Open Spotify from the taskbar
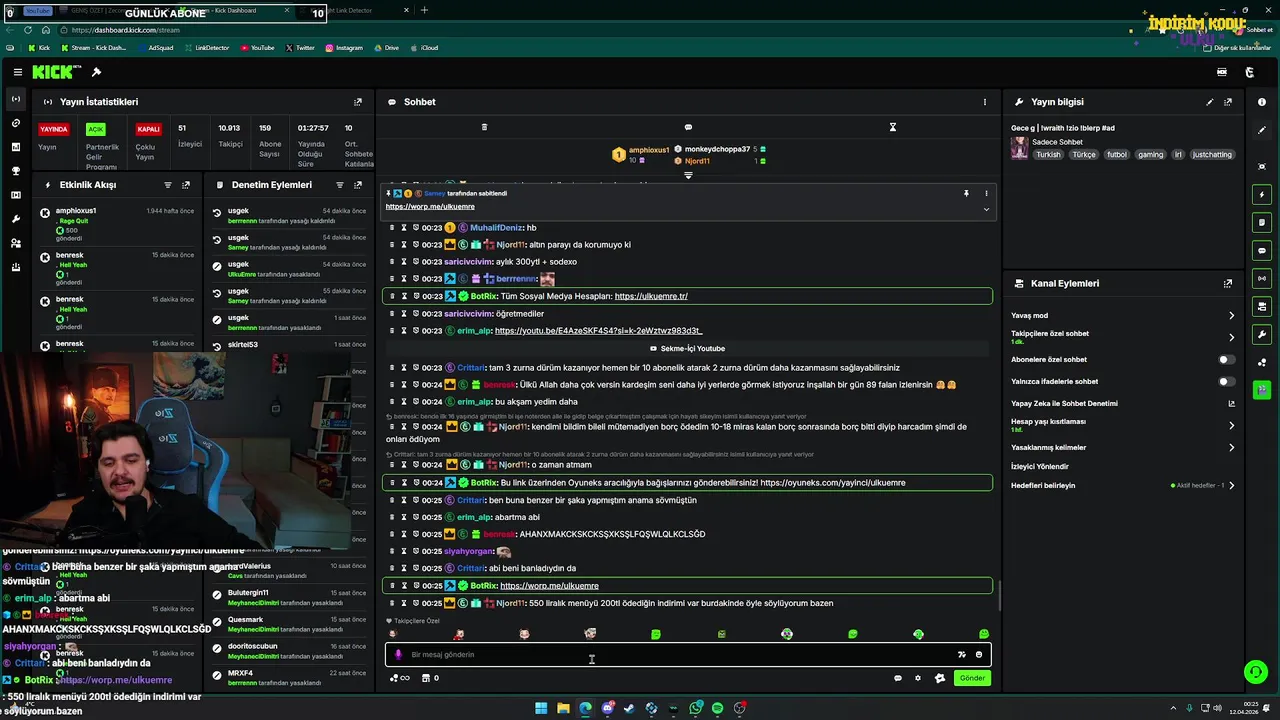 click(717, 708)
